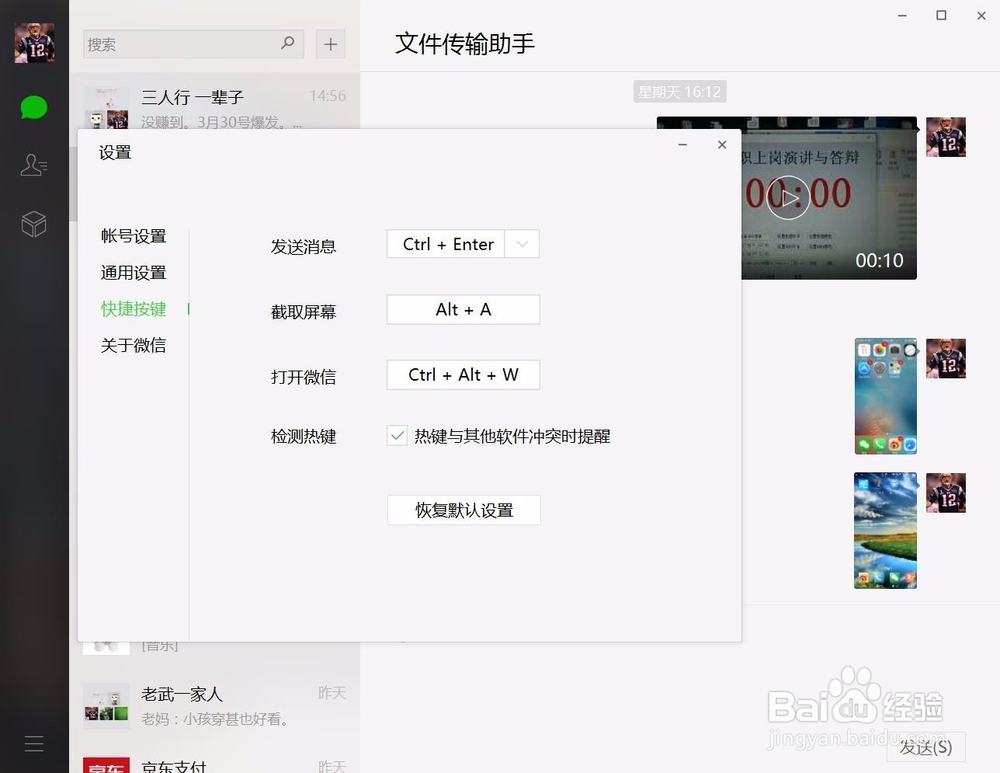Change the Ctrl + Alt + W shortcut
The height and width of the screenshot is (773, 1000).
[463, 375]
